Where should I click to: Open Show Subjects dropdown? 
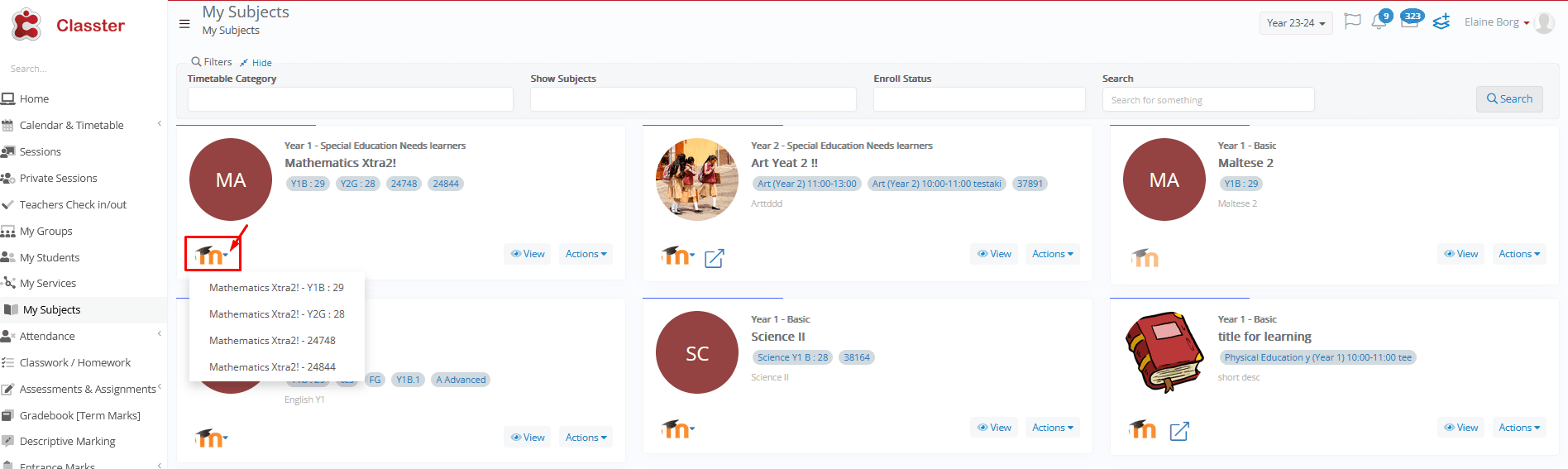pyautogui.click(x=693, y=99)
